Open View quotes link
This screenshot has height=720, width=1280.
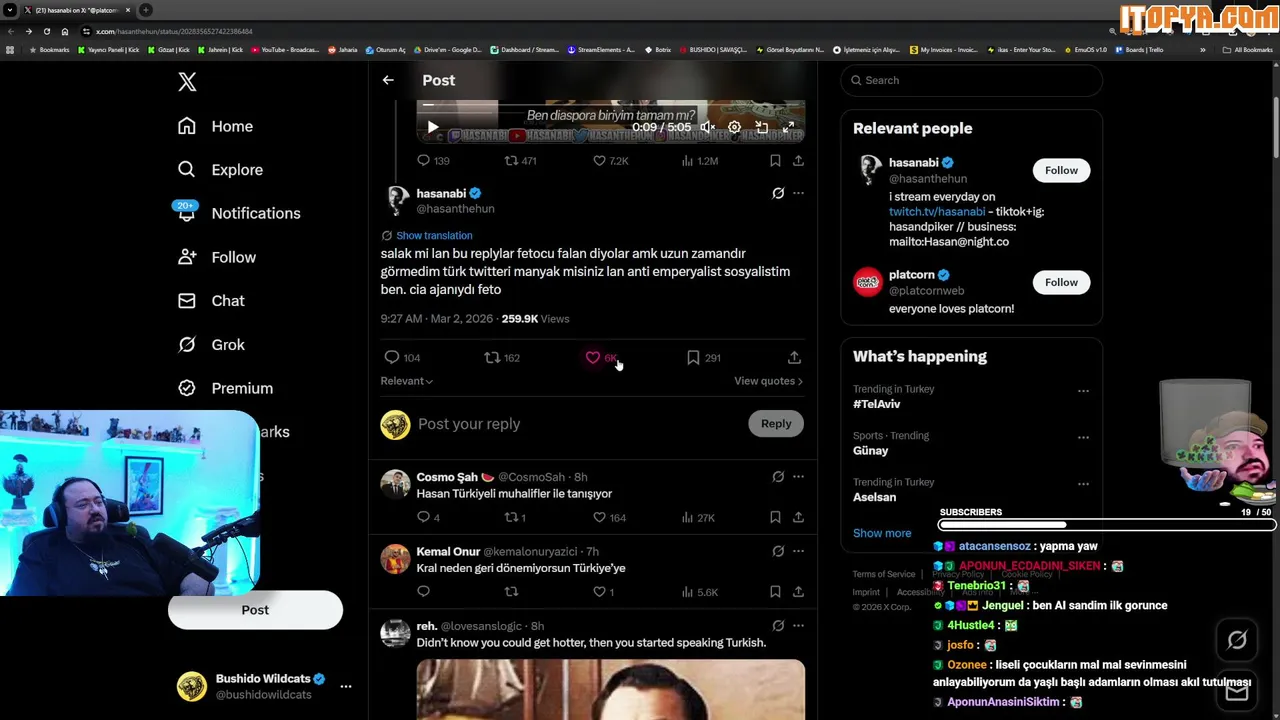click(x=768, y=381)
